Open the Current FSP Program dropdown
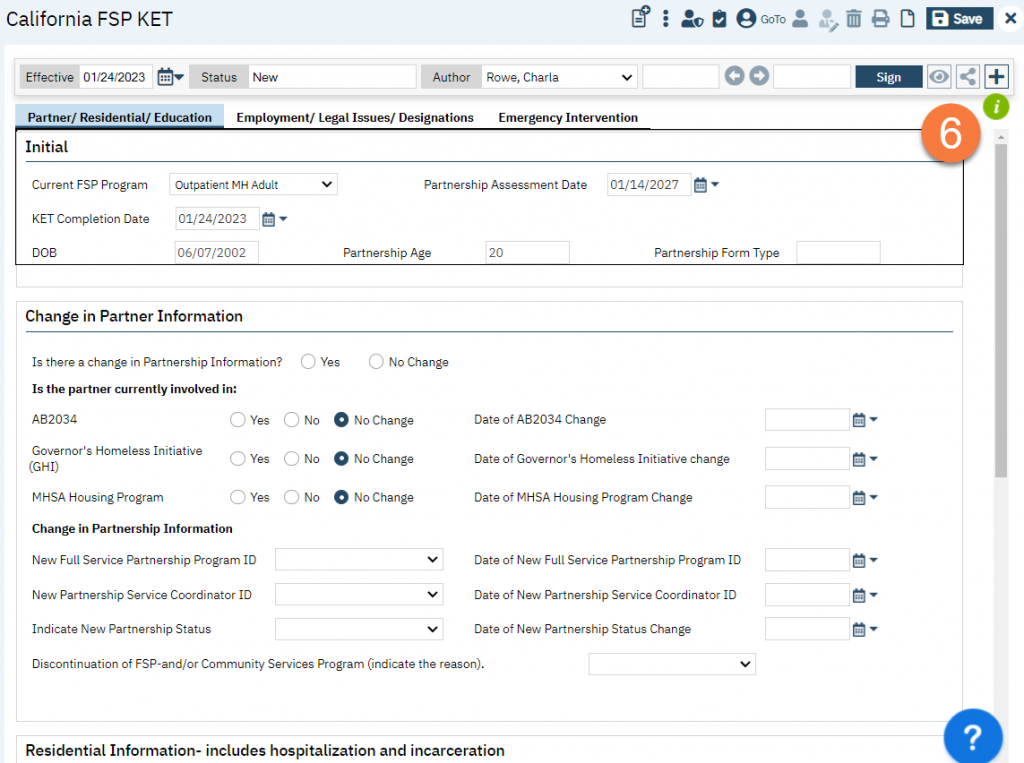The height and width of the screenshot is (763, 1024). pos(253,185)
